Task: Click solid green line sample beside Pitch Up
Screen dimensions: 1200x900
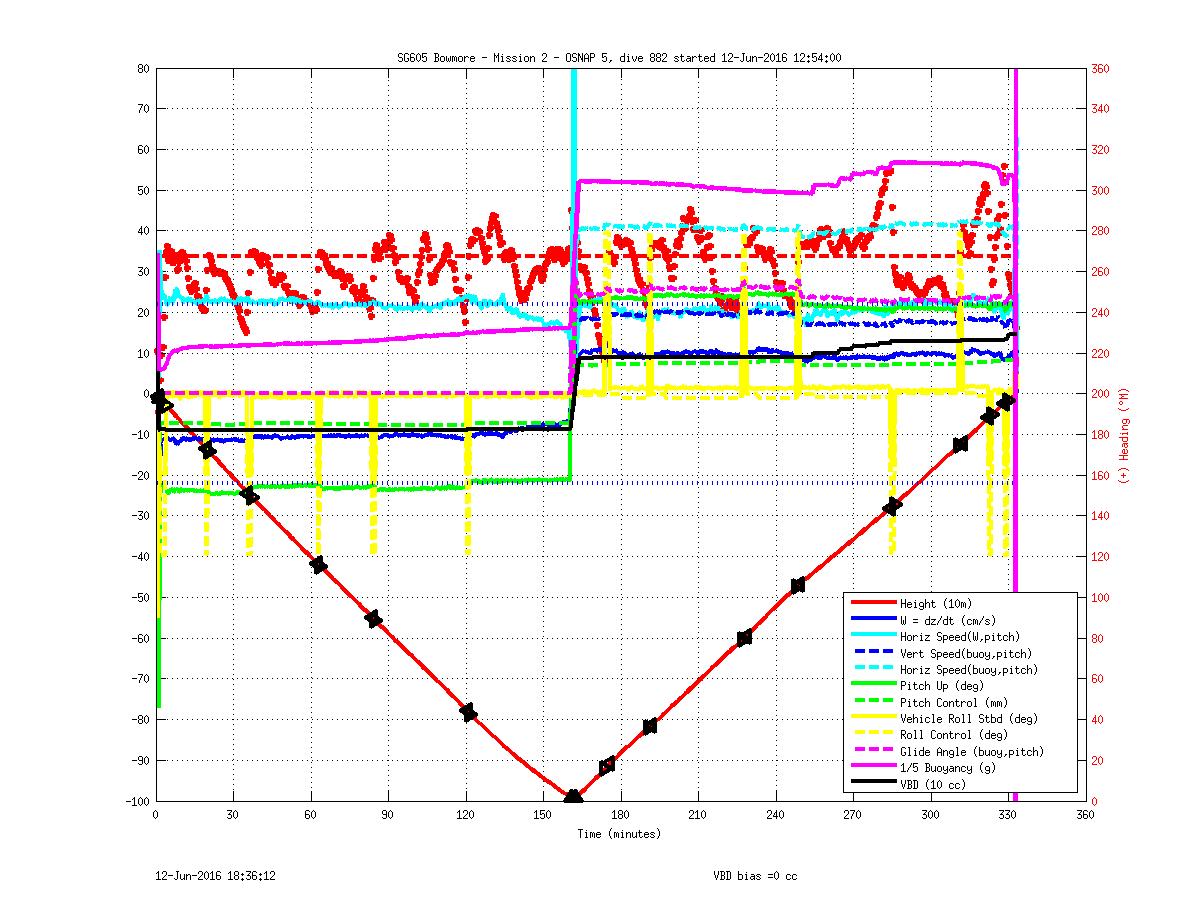Action: [872, 686]
